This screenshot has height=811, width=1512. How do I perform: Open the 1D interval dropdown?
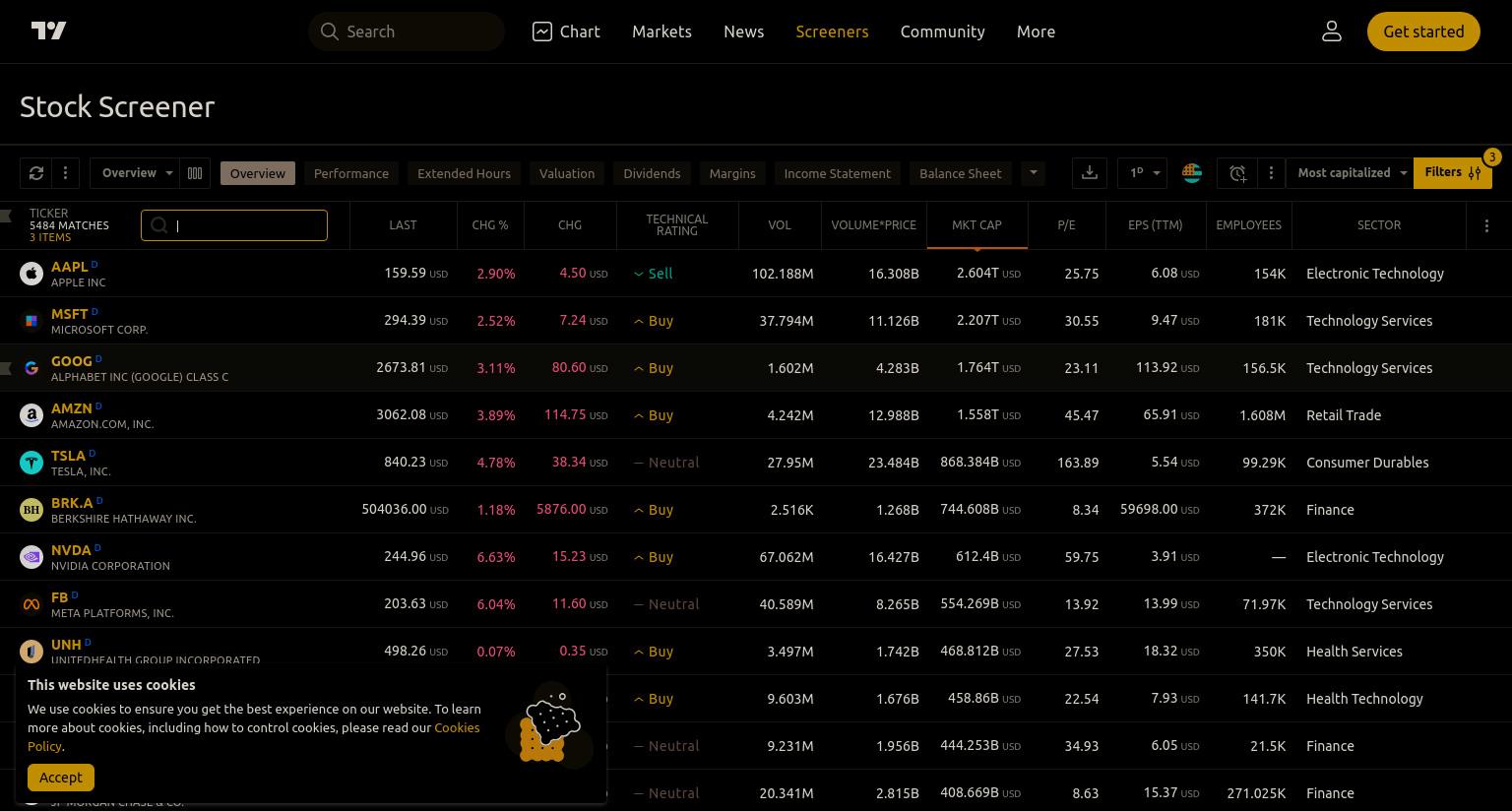[1142, 173]
